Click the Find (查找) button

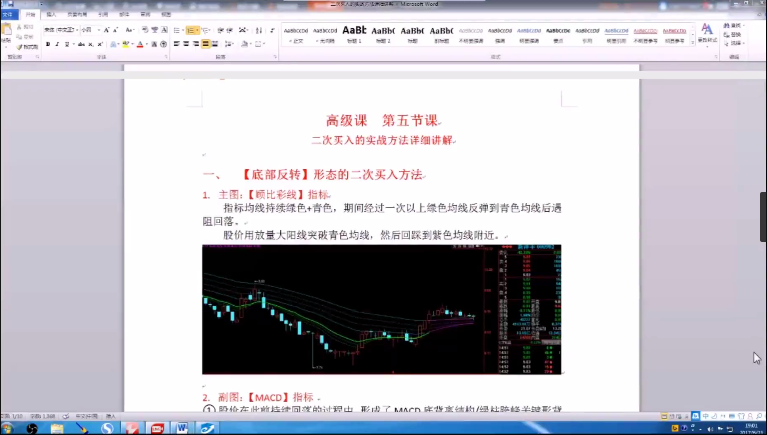733,25
